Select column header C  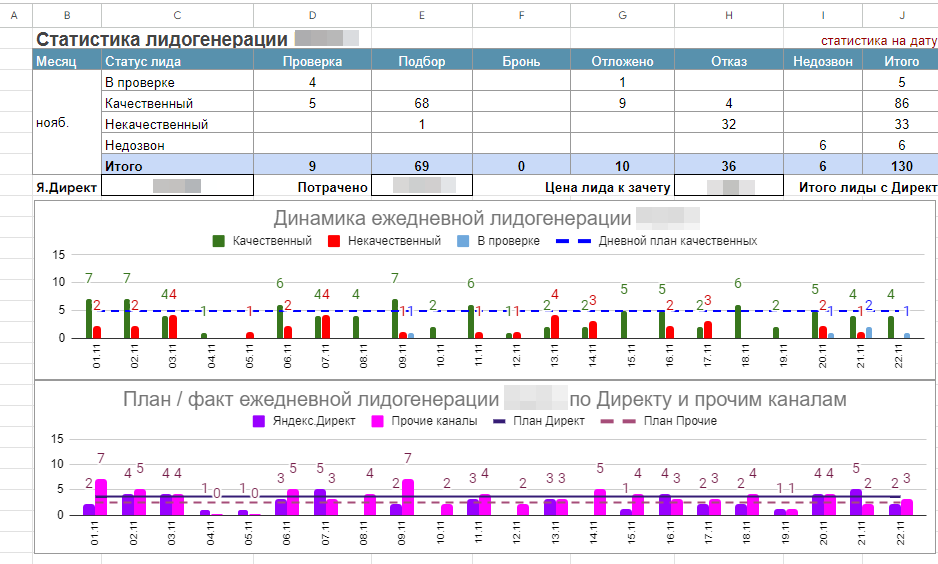[x=177, y=15]
